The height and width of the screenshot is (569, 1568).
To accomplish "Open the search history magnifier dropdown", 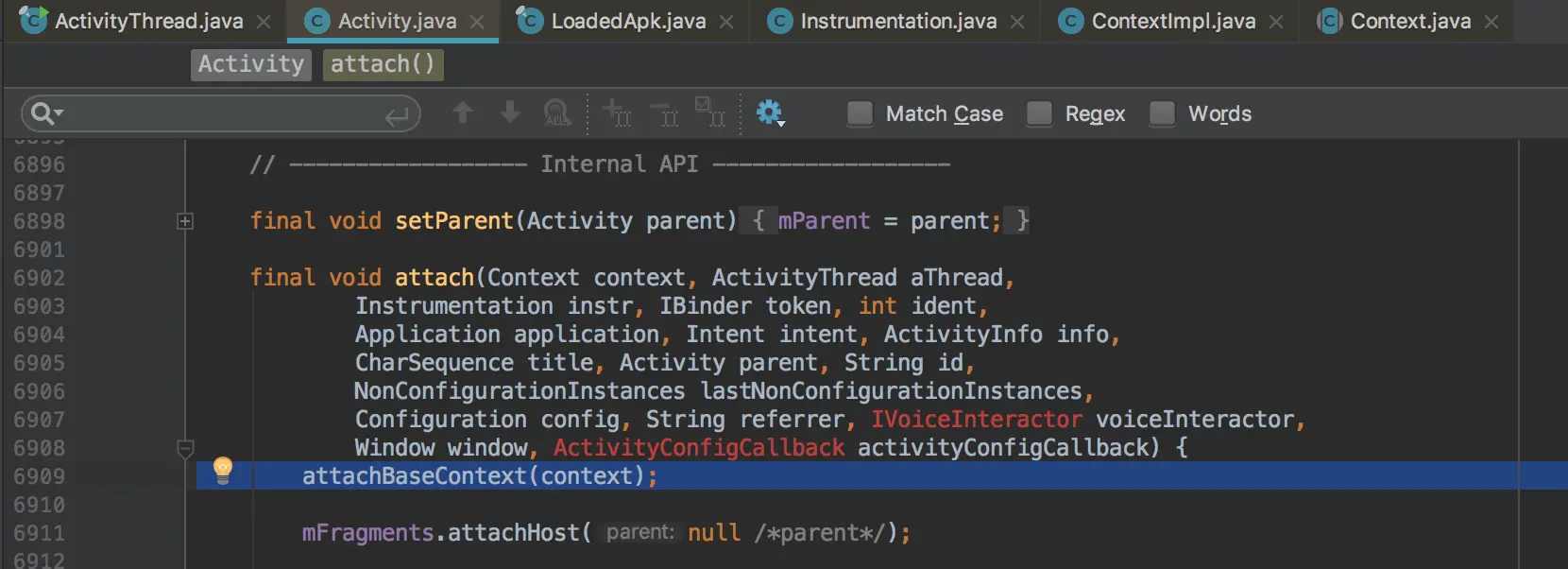I will (x=46, y=113).
